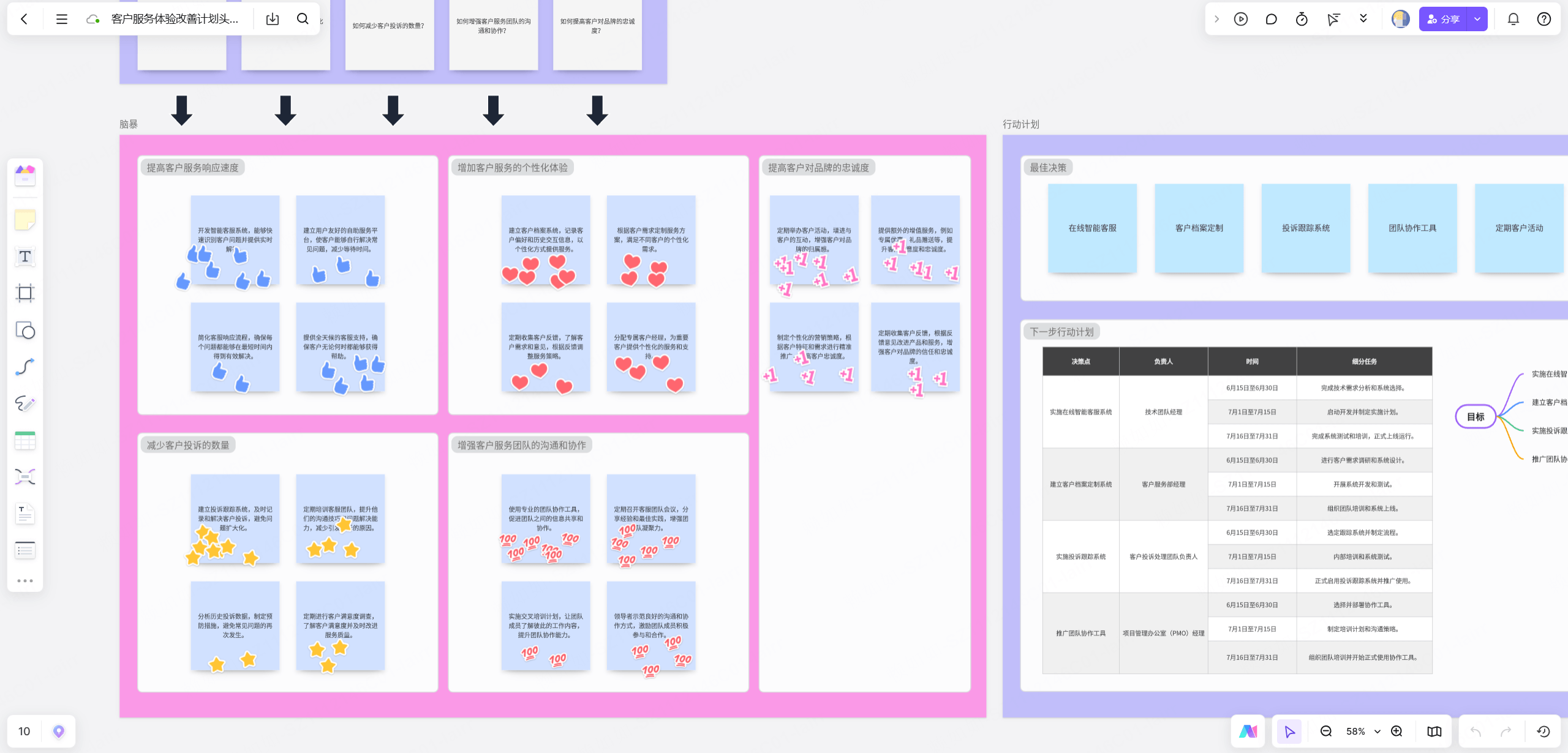Insert a table from sidebar
This screenshot has width=1568, height=753.
(x=25, y=440)
